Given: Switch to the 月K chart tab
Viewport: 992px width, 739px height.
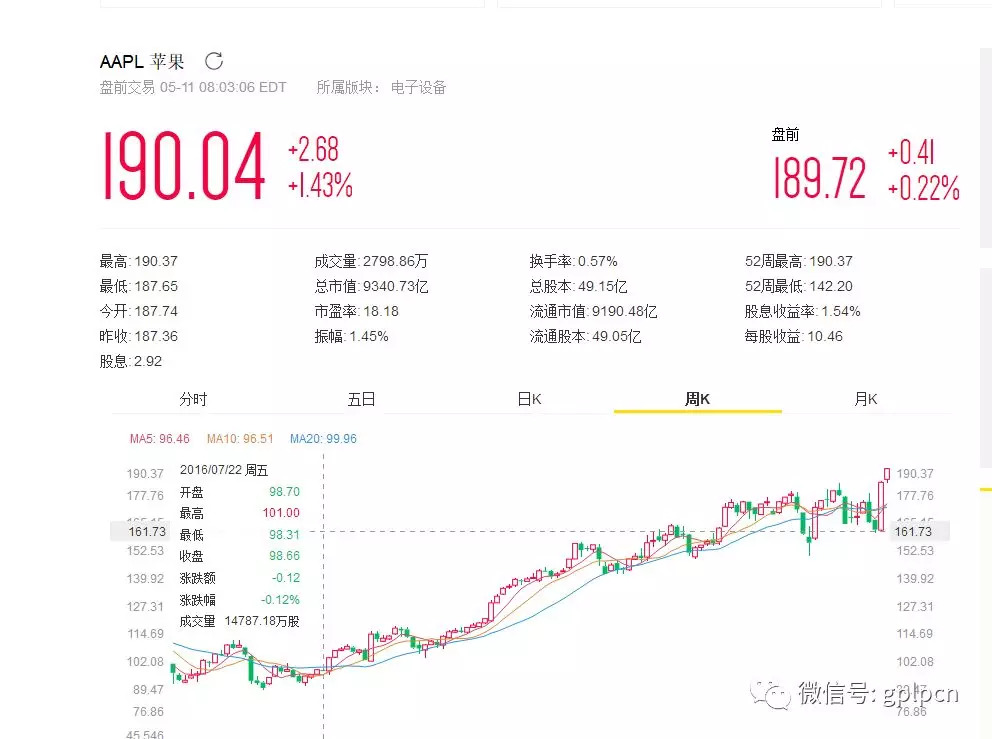Looking at the screenshot, I should pos(865,399).
